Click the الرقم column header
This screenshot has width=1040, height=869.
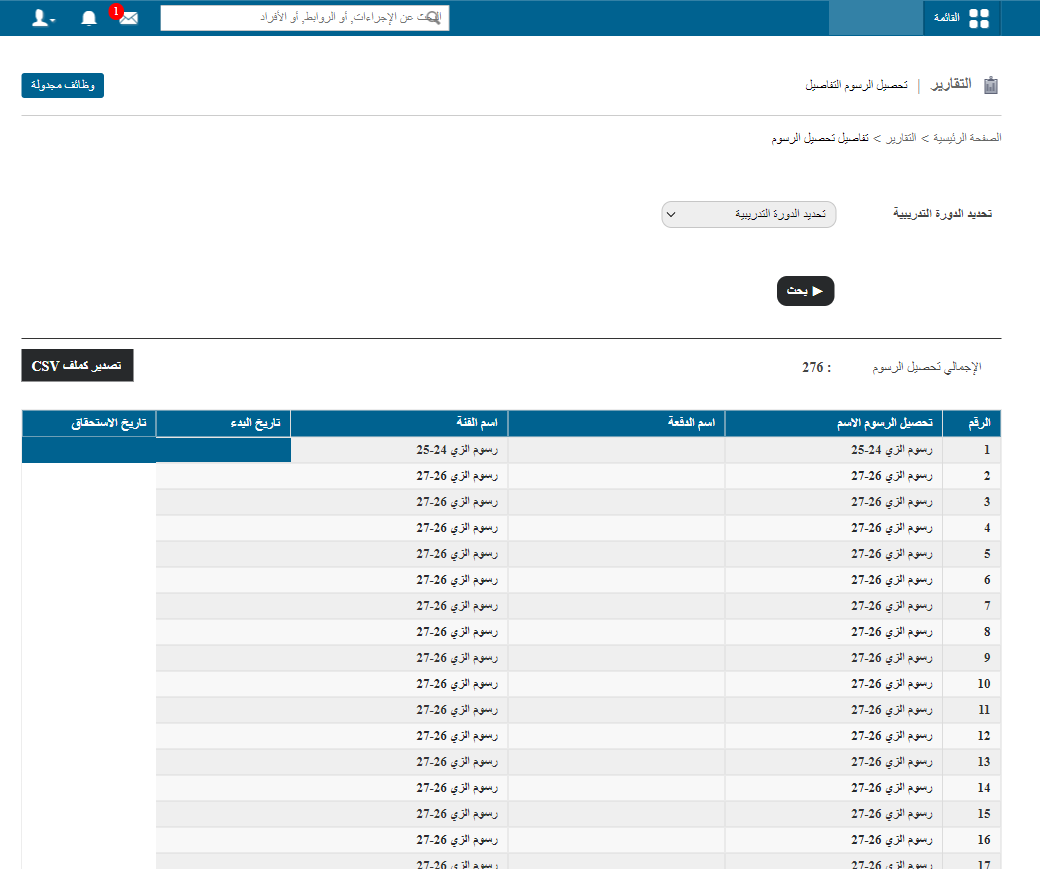pyautogui.click(x=972, y=423)
